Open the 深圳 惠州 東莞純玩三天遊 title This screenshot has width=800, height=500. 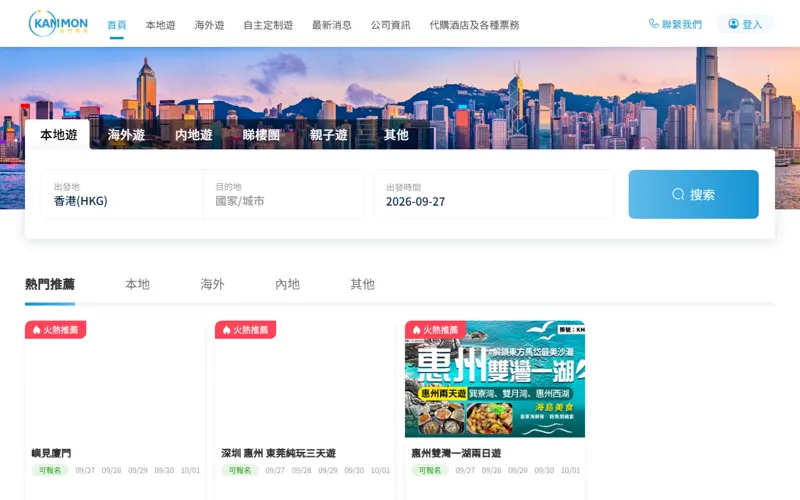pyautogui.click(x=279, y=453)
